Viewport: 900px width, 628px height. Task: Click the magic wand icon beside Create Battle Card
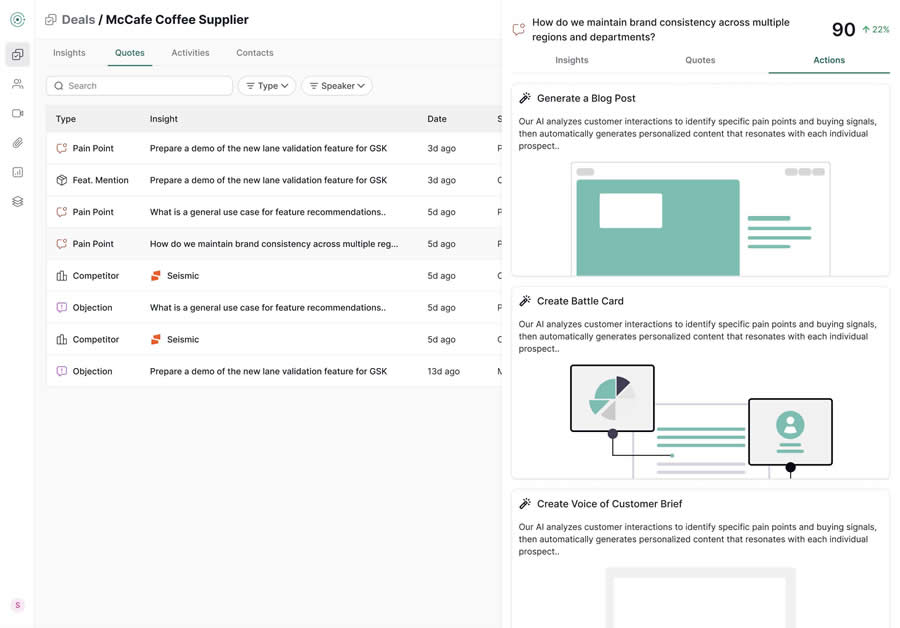coord(525,301)
